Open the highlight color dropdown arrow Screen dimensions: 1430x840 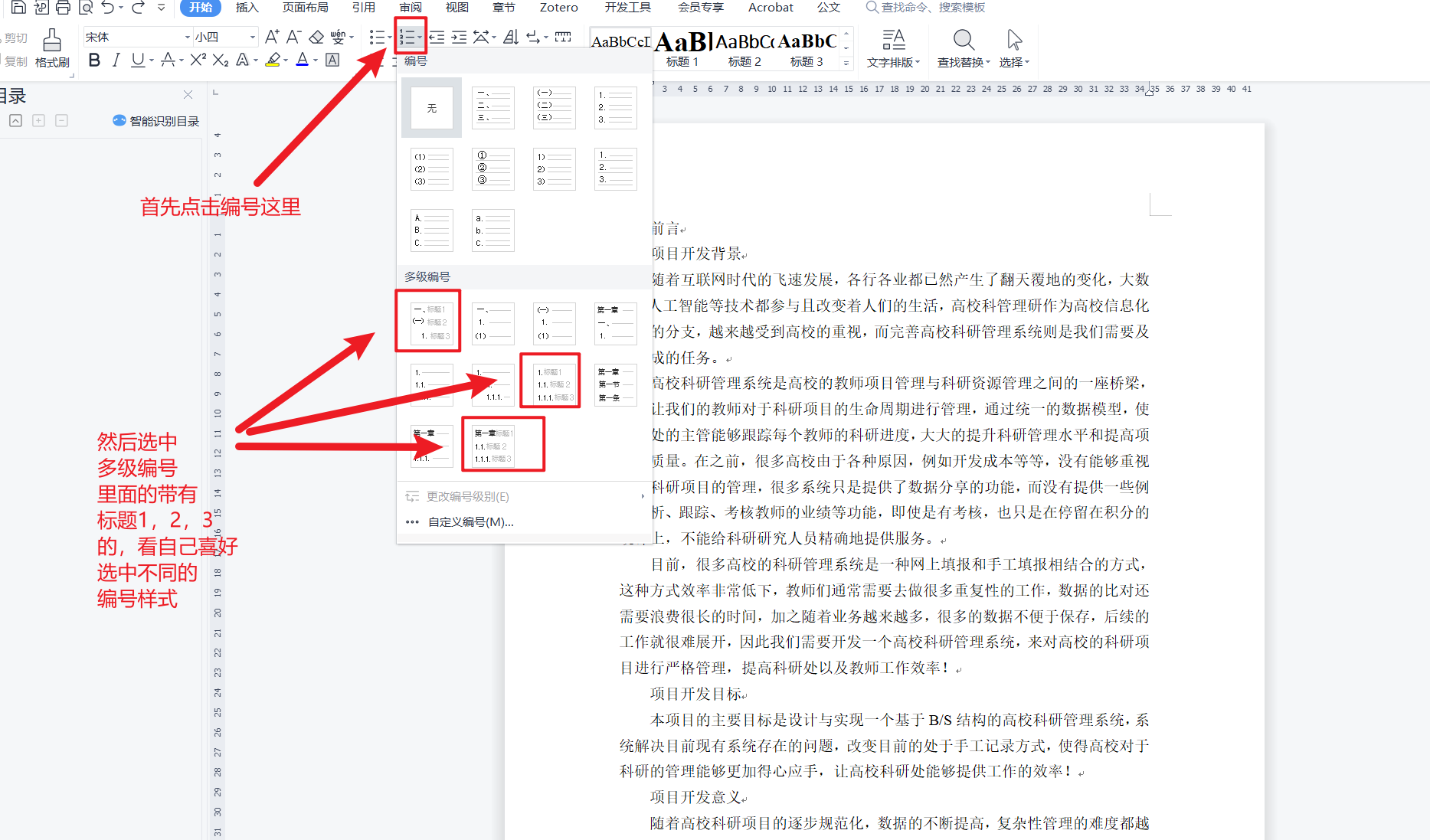[286, 60]
